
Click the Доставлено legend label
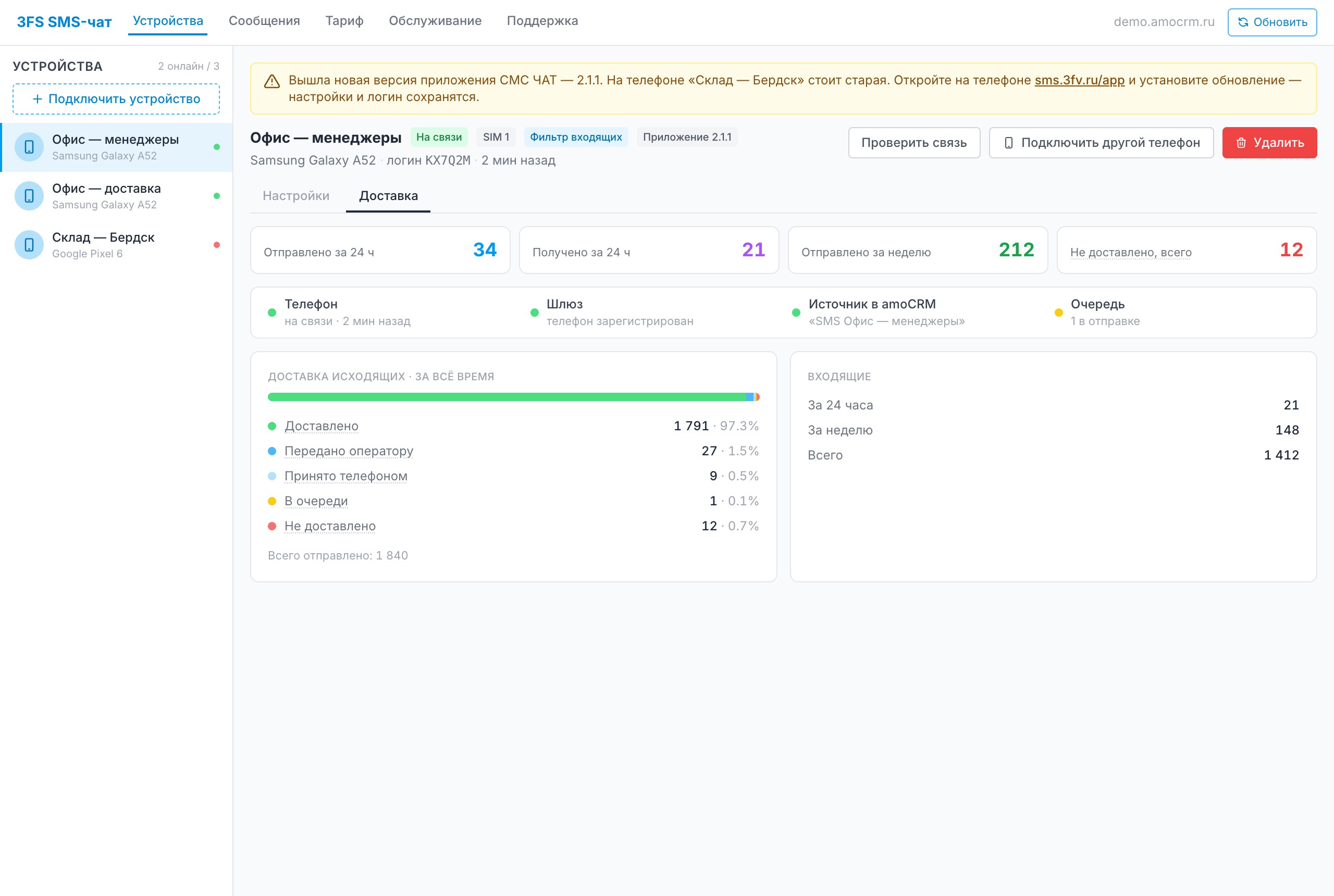coord(321,426)
